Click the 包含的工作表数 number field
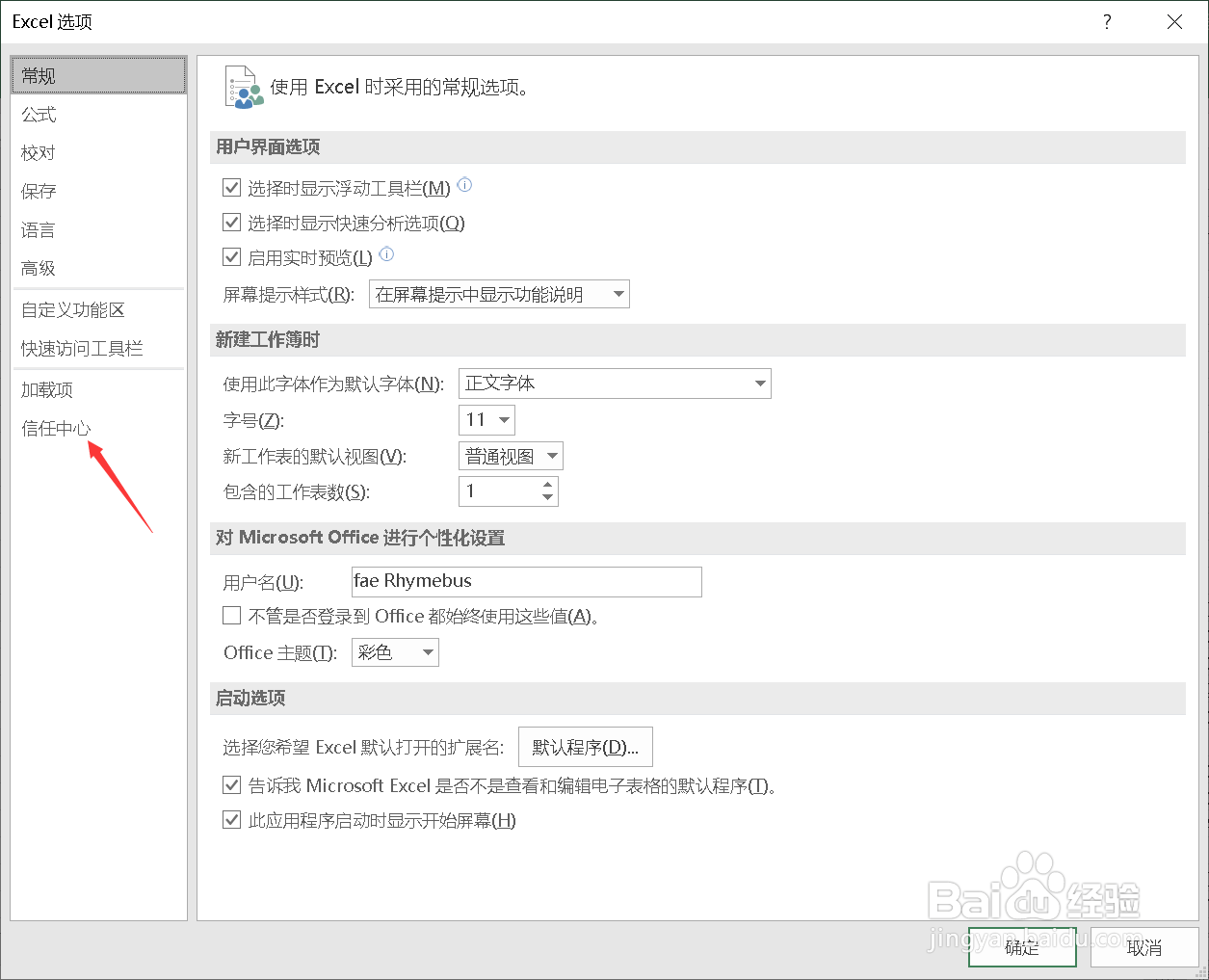This screenshot has height=980, width=1209. (498, 491)
